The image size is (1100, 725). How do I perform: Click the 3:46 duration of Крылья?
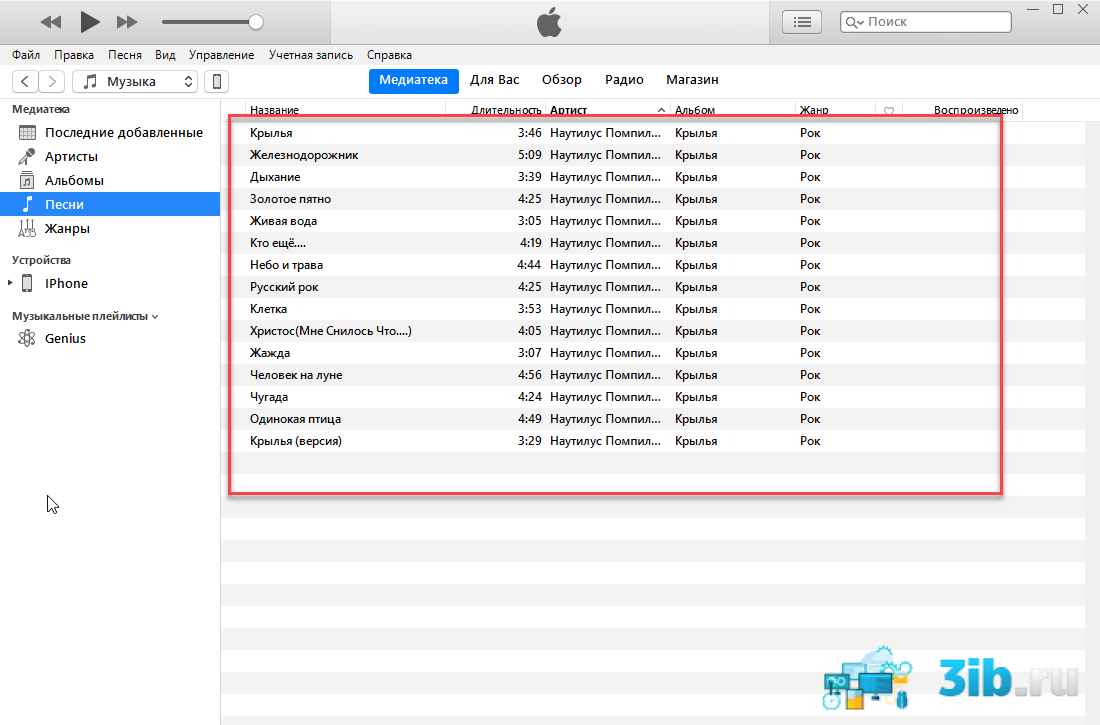click(530, 133)
